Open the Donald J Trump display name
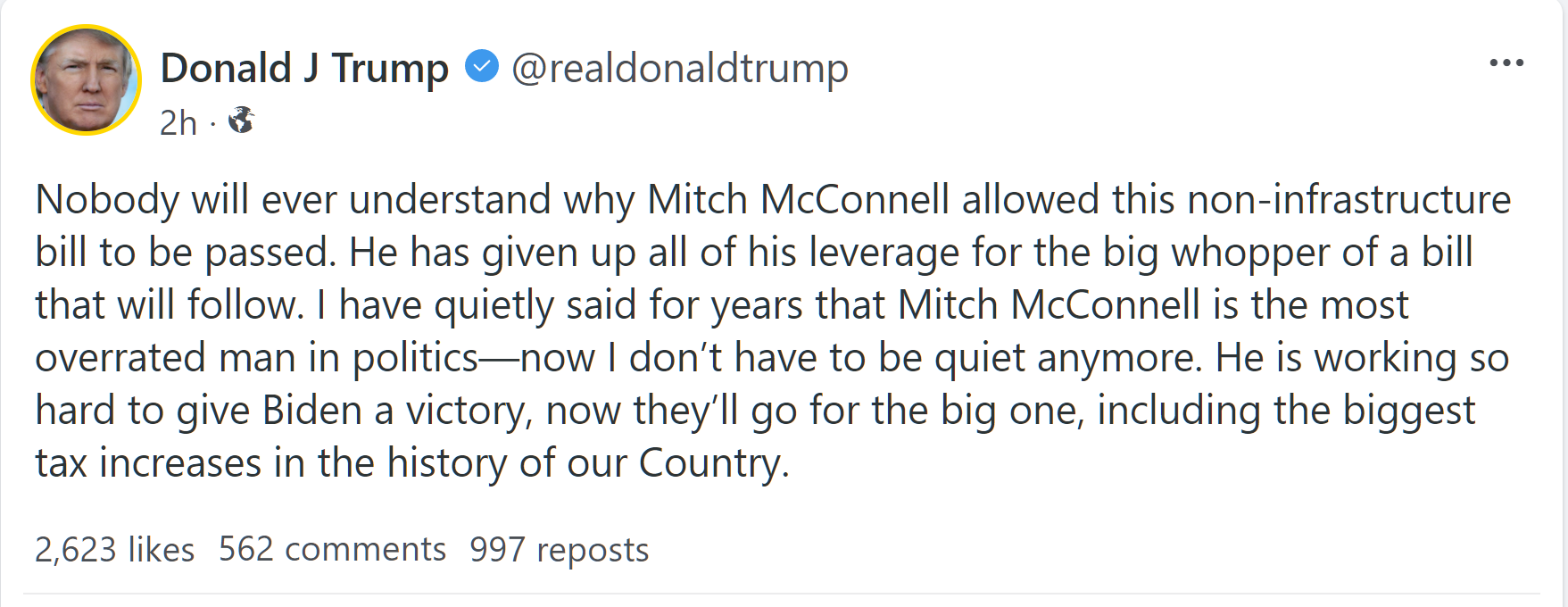Image resolution: width=1568 pixels, height=607 pixels. pos(304,69)
